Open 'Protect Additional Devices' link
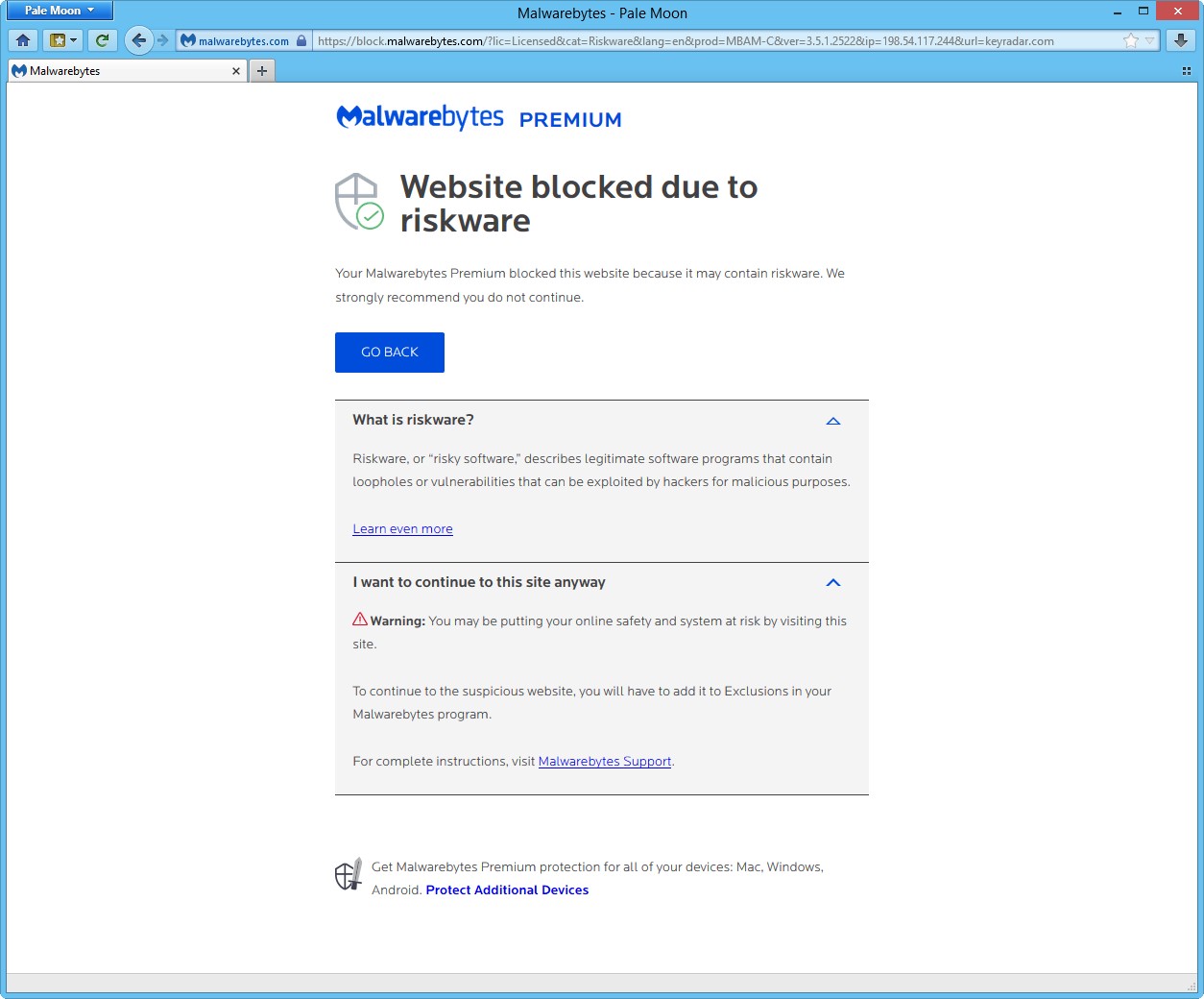Viewport: 1204px width, 999px height. (507, 890)
